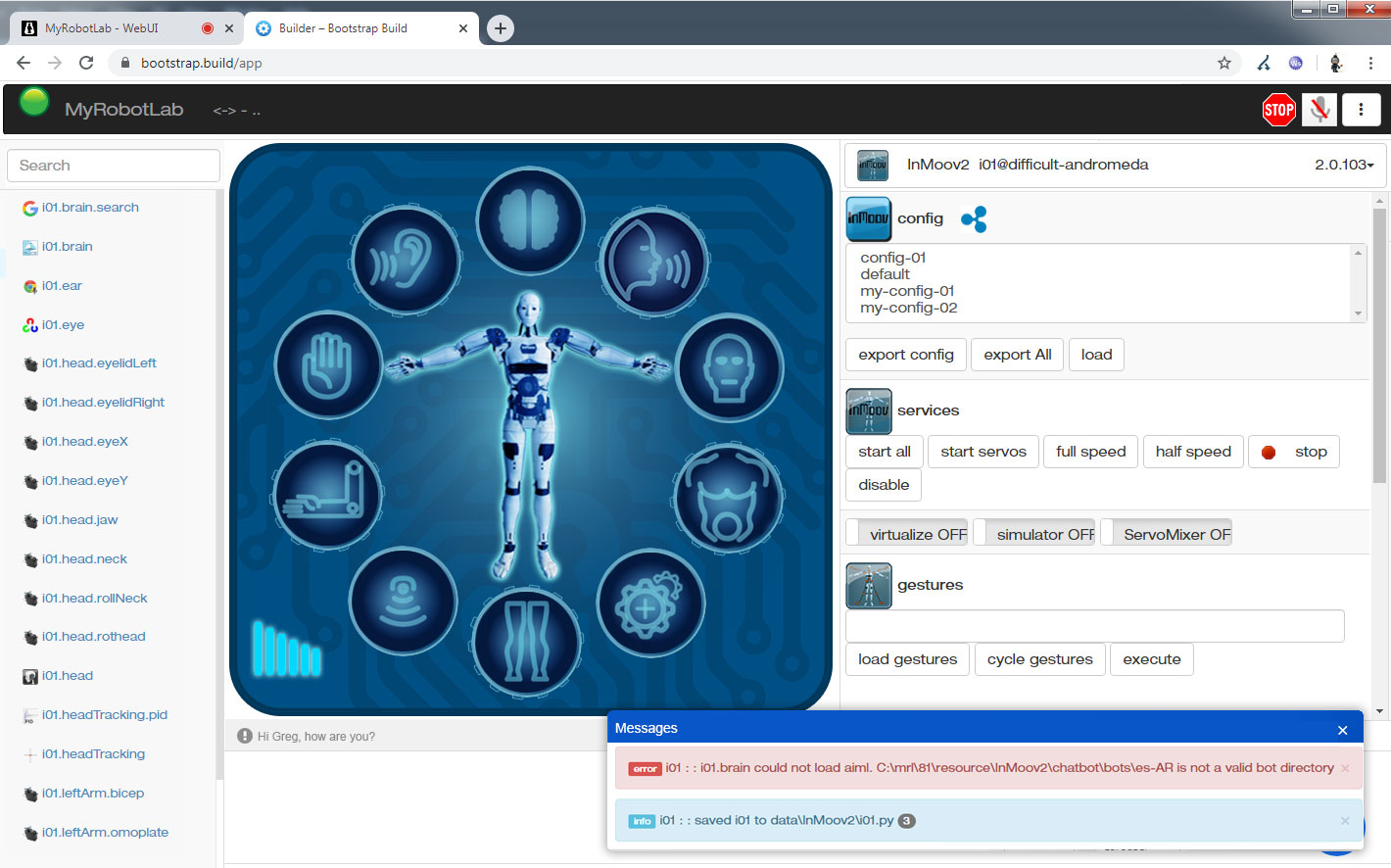The height and width of the screenshot is (868, 1391).
Task: Click the ear listening icon
Action: tap(406, 261)
